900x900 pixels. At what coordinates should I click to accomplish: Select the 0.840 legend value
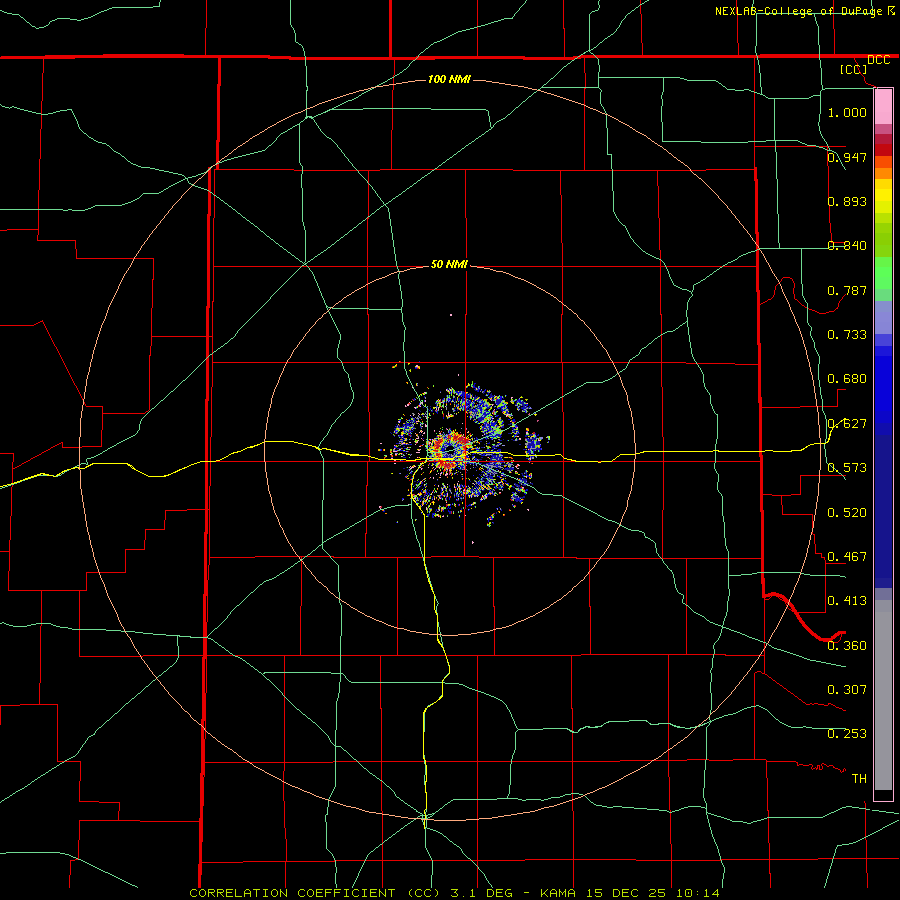847,245
